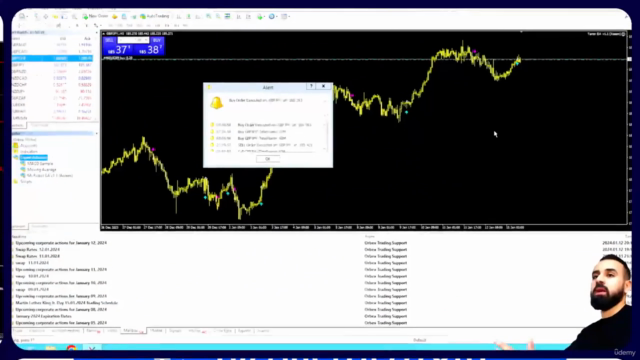Click the candlestick chart type icon
The width and height of the screenshot is (640, 360).
(189, 16)
